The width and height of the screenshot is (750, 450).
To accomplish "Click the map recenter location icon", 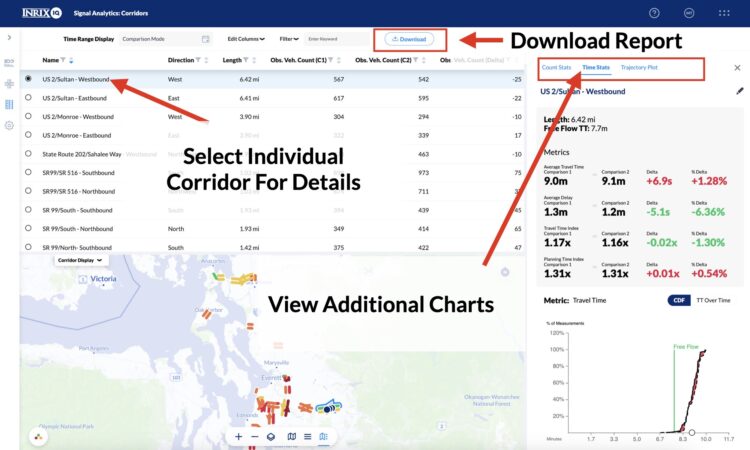I will click(505, 272).
